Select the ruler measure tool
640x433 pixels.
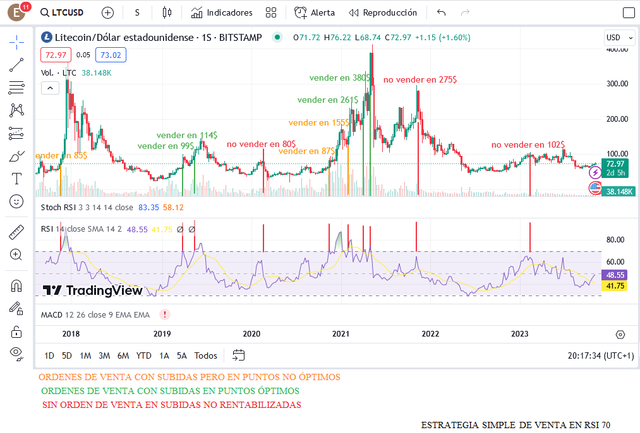tap(16, 232)
